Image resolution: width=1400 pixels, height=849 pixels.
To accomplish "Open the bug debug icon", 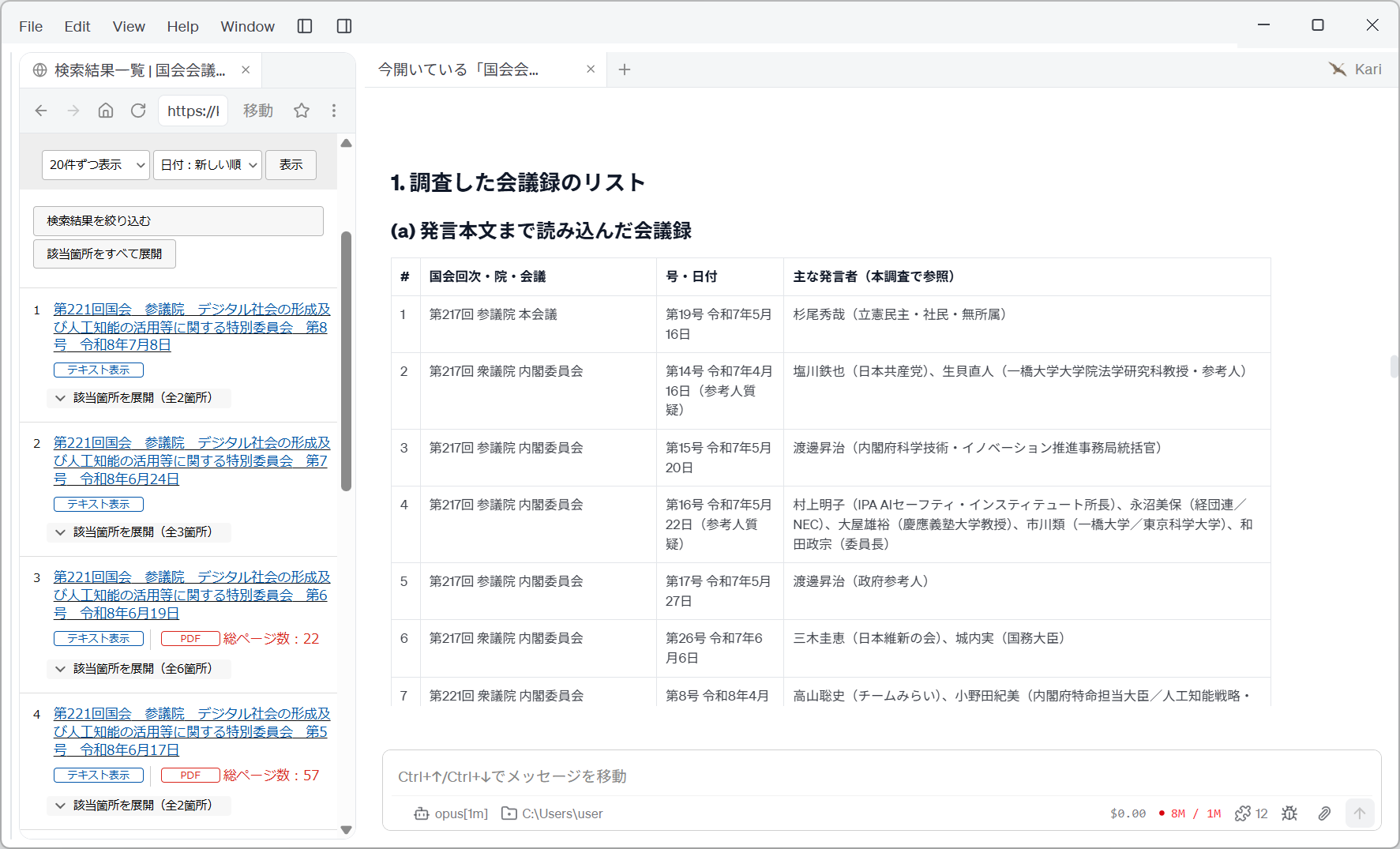I will [x=1289, y=813].
